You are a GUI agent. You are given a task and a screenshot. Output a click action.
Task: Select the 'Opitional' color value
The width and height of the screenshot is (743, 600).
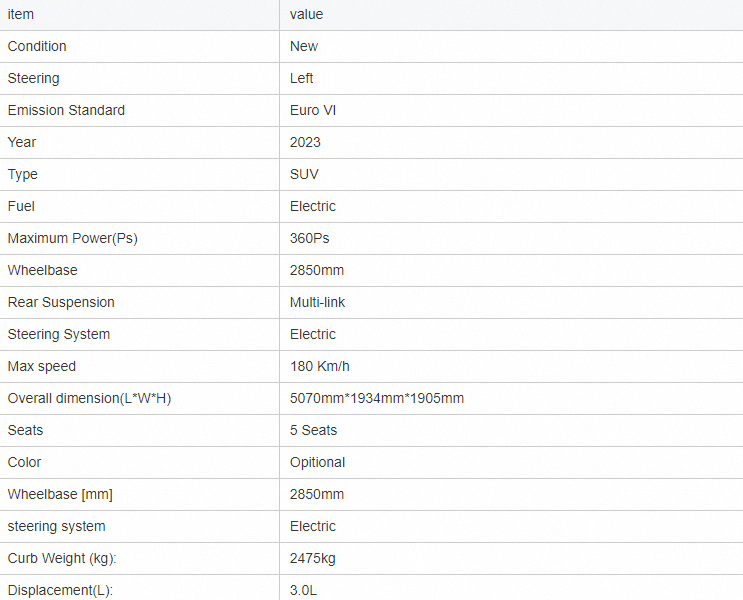(317, 462)
